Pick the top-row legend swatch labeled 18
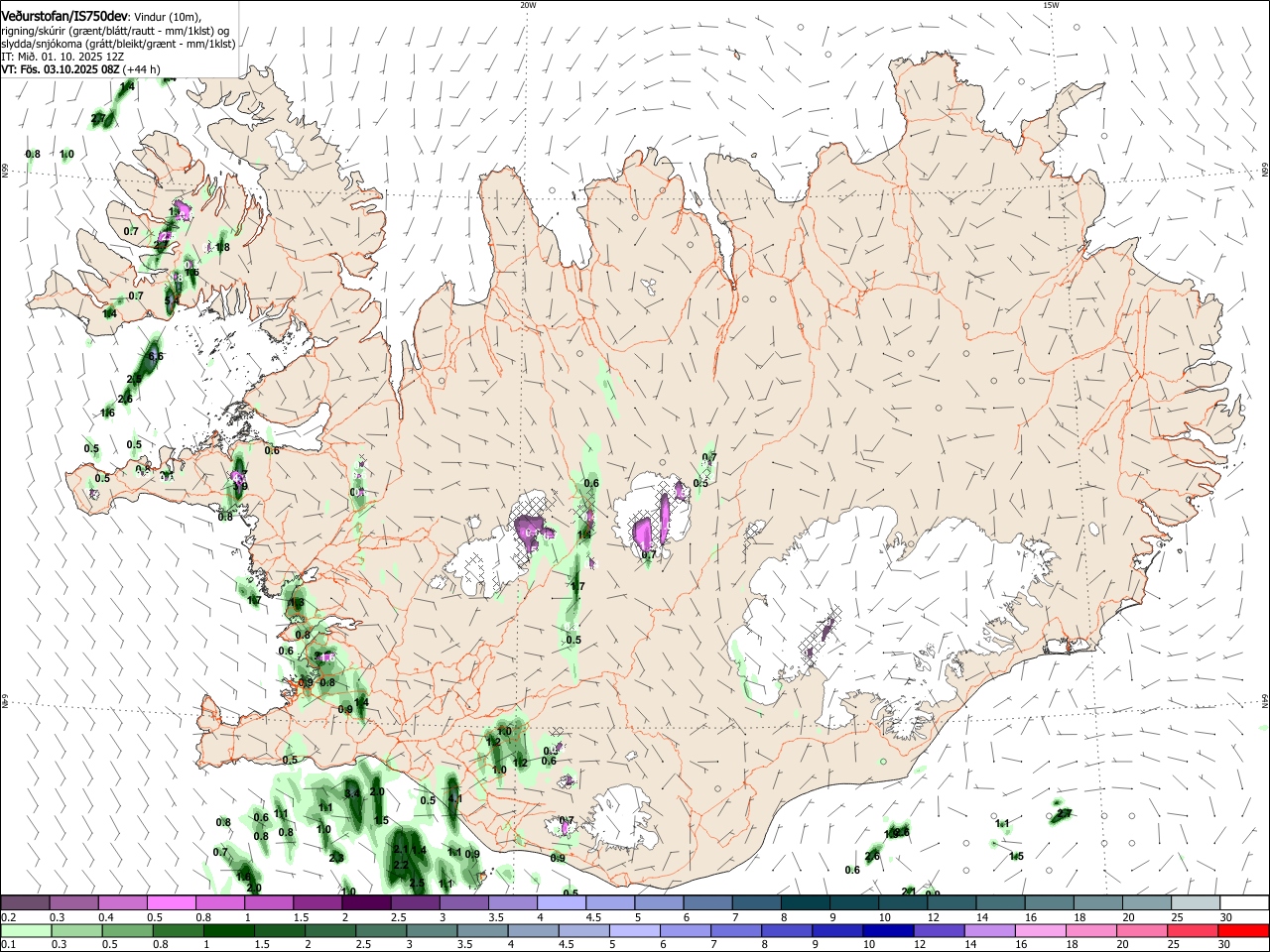This screenshot has width=1270, height=952. click(1099, 903)
